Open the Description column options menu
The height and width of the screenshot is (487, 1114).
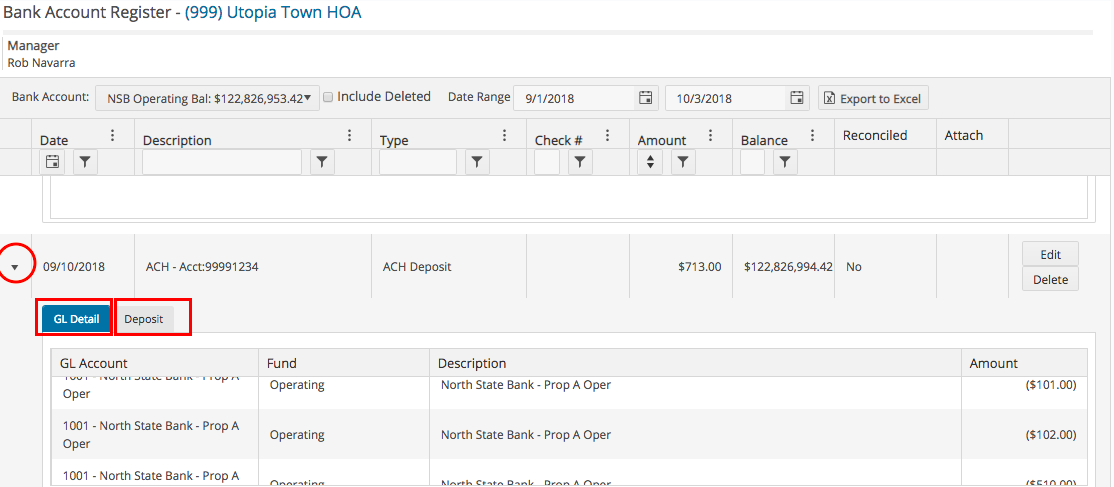click(x=349, y=136)
